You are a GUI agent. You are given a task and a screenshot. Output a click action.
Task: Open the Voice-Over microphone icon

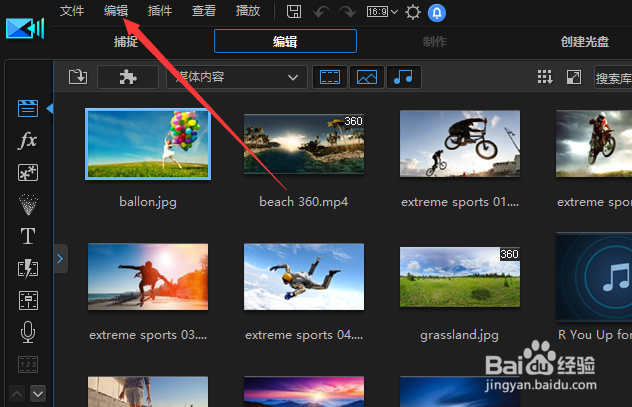(28, 332)
